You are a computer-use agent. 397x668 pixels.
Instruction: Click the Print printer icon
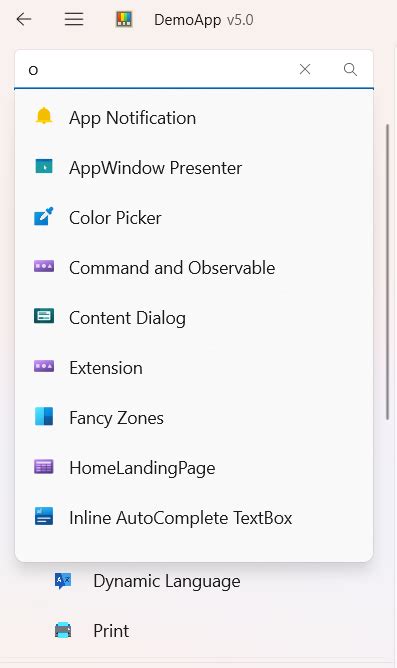coord(63,630)
